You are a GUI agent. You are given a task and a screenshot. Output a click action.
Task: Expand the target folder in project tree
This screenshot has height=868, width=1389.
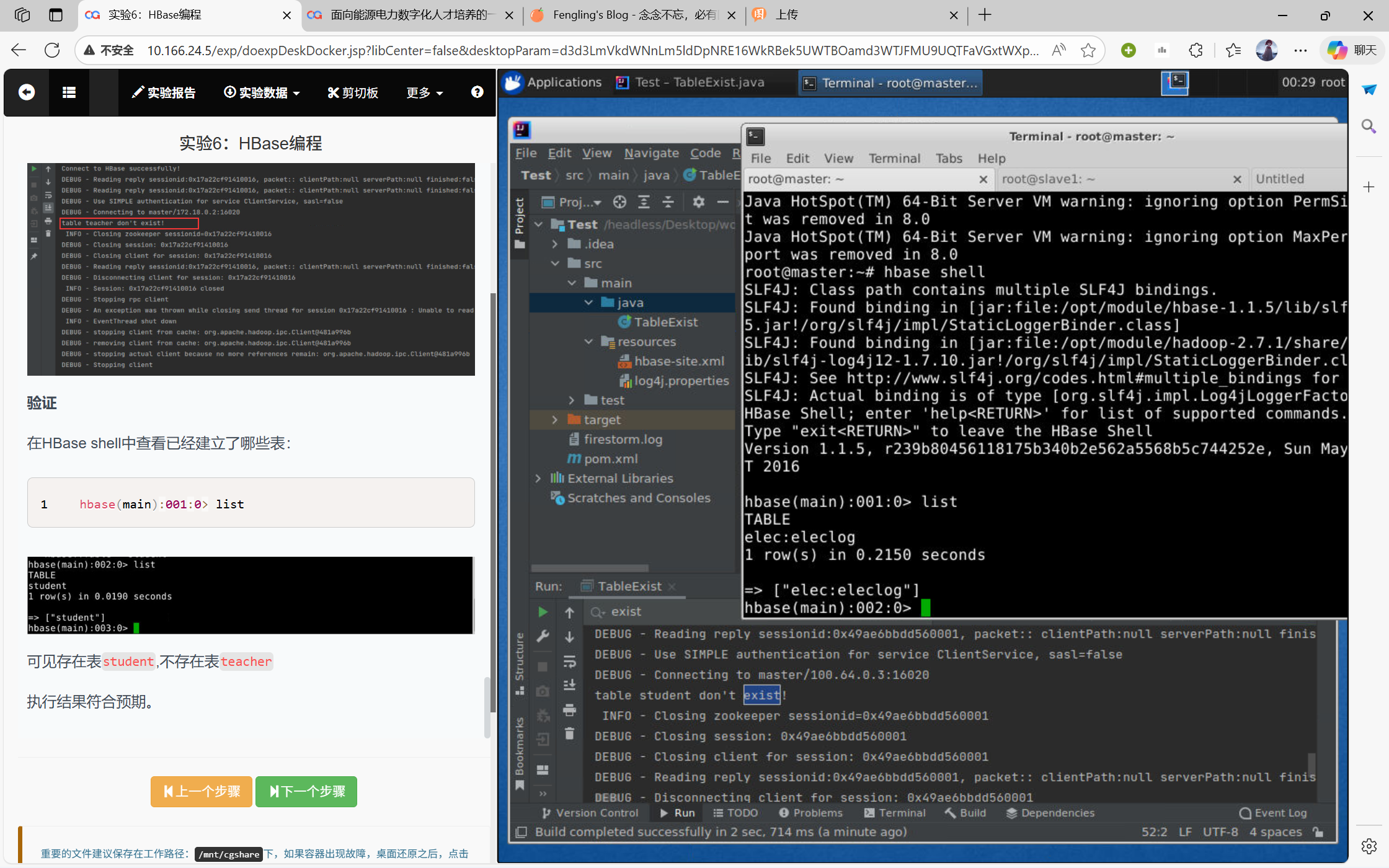coord(555,420)
